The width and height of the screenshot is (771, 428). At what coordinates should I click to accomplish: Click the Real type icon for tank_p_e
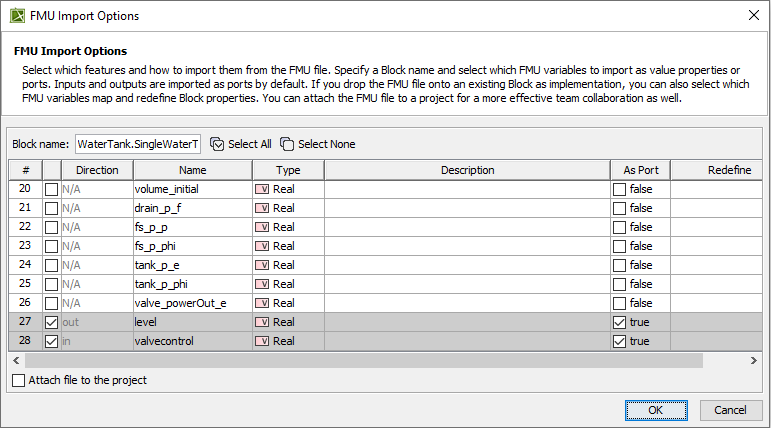262,265
